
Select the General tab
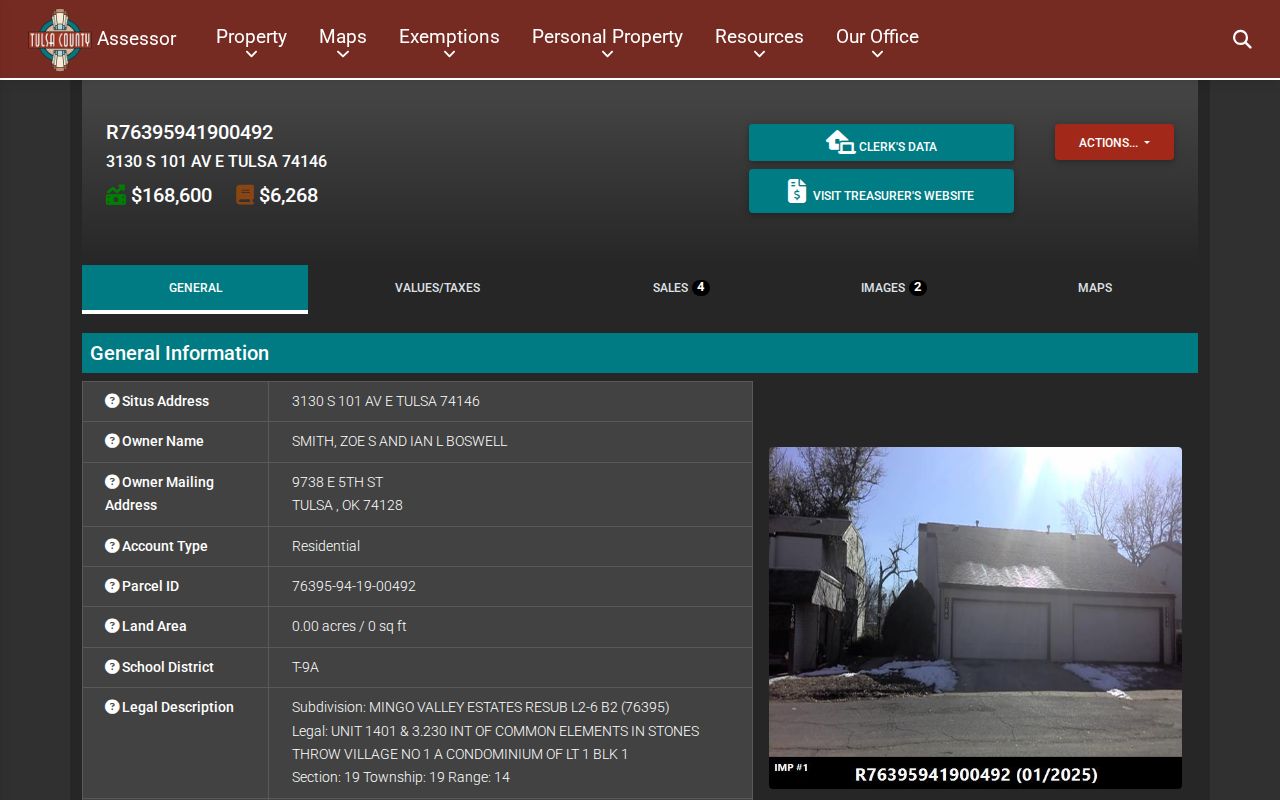[x=195, y=288]
